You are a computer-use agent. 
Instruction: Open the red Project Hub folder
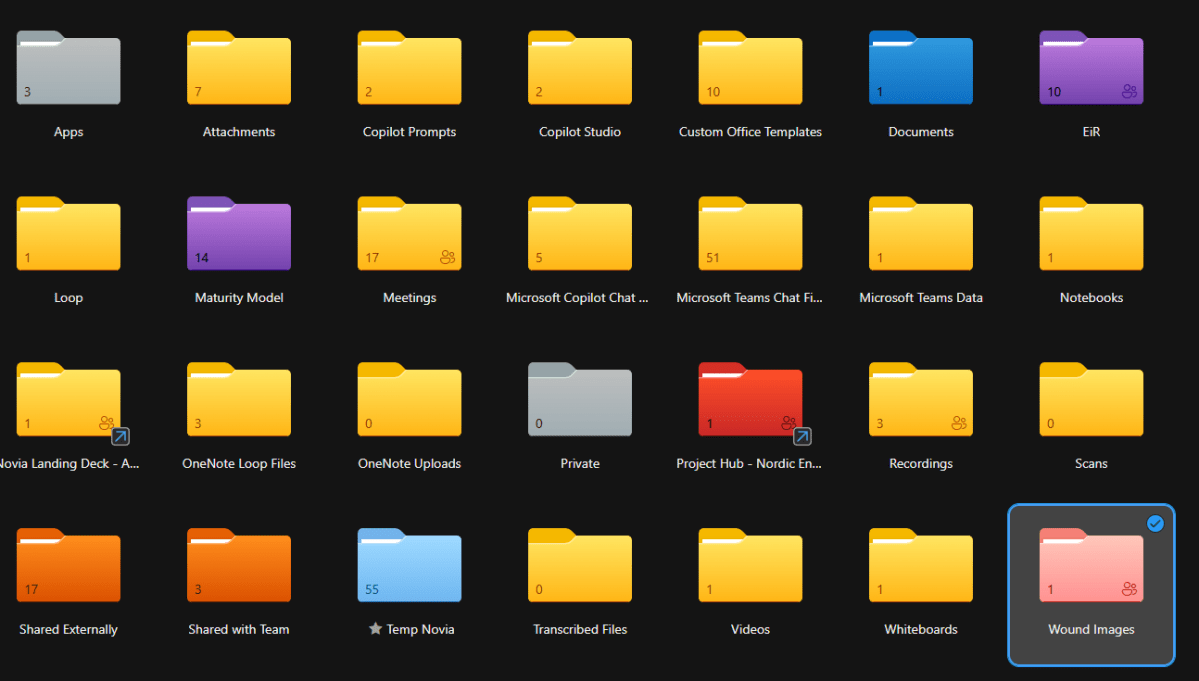[750, 400]
